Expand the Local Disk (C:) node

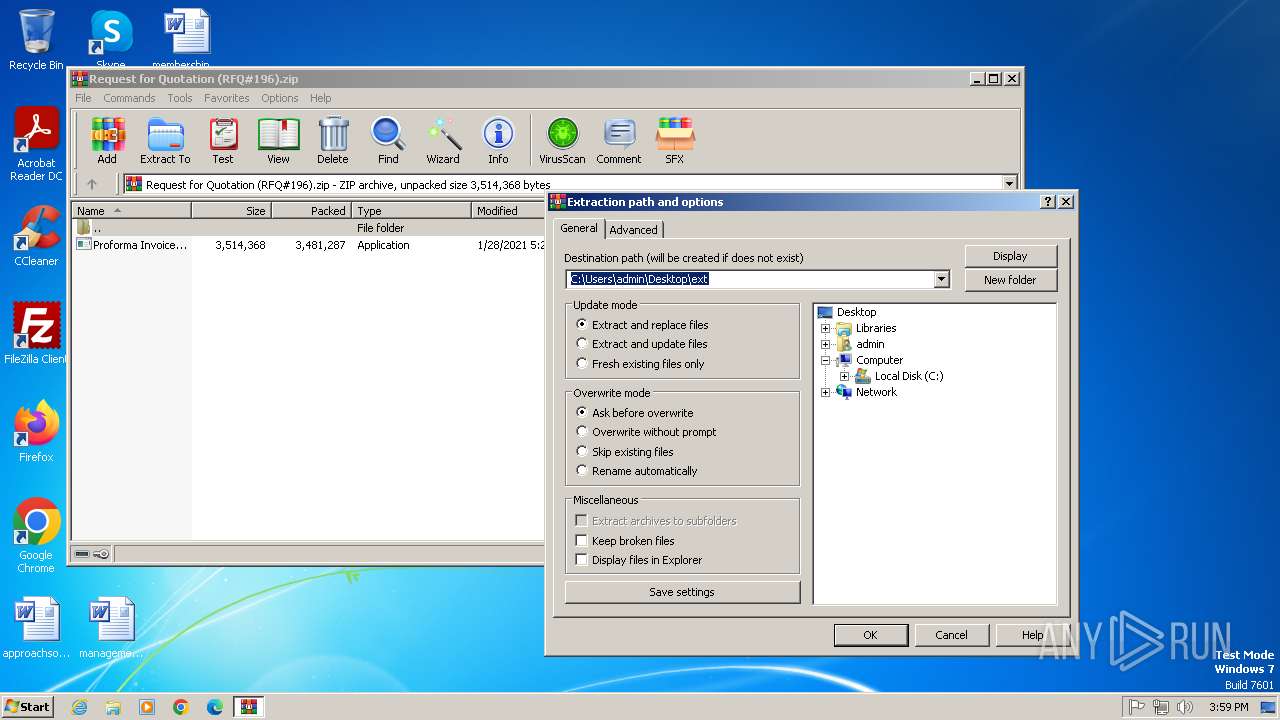click(x=845, y=376)
